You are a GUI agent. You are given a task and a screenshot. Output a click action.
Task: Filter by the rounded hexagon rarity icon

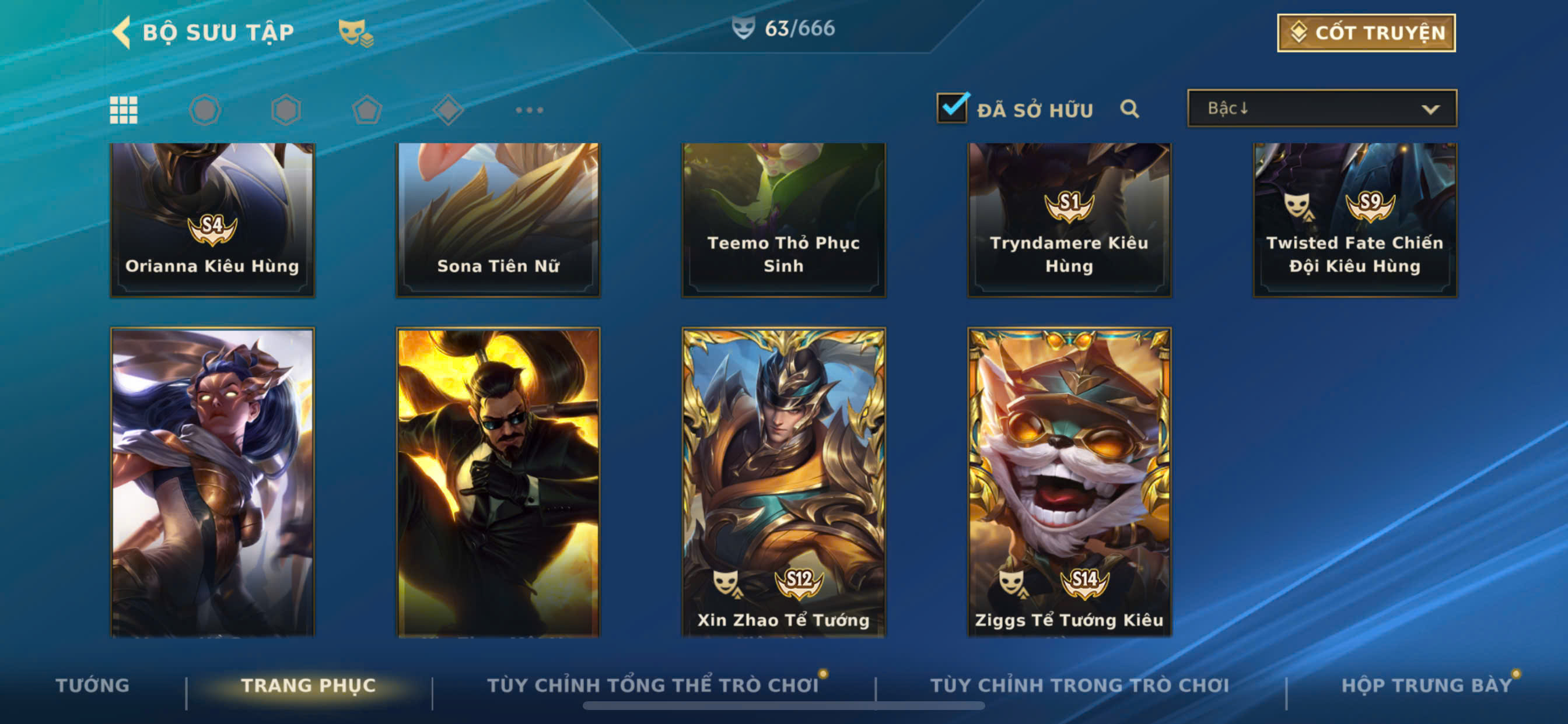point(205,110)
